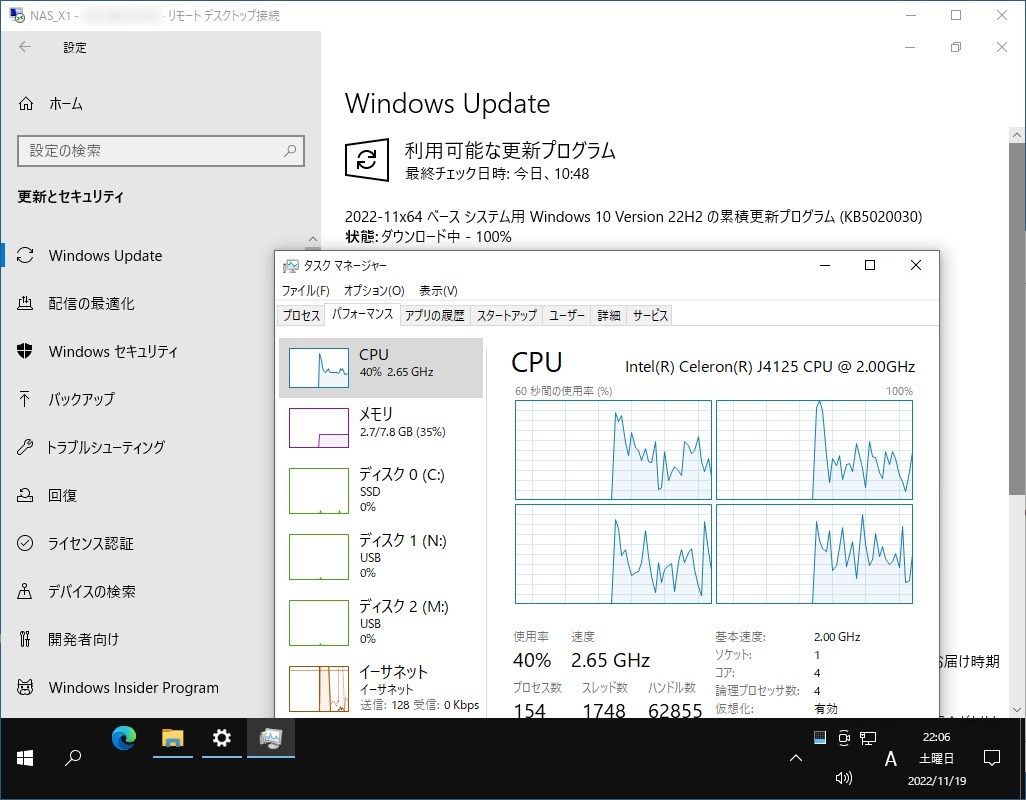Click the CPU speed value 2.65 GHz
Screen dimensions: 1026x800
coord(610,660)
